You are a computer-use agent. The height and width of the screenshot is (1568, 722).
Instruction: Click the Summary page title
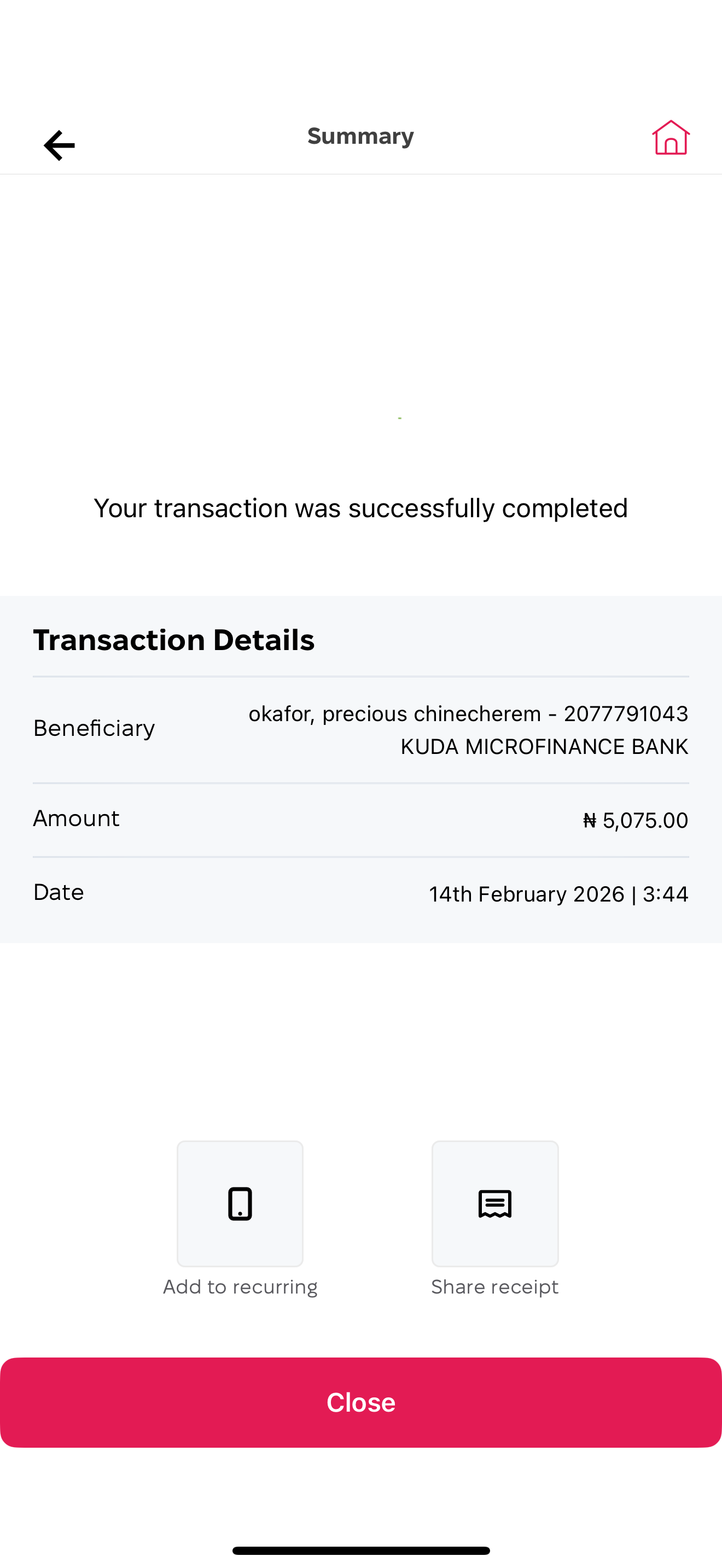click(x=360, y=136)
